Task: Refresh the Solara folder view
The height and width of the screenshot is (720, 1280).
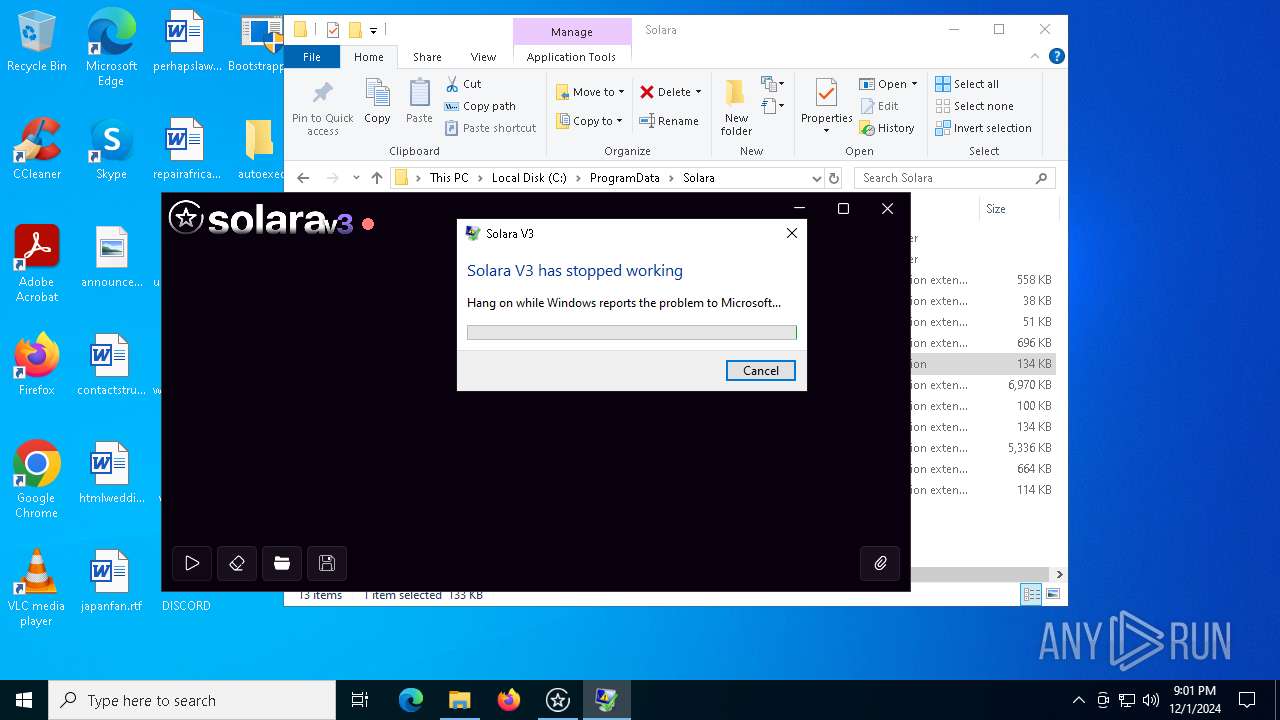Action: (x=834, y=178)
